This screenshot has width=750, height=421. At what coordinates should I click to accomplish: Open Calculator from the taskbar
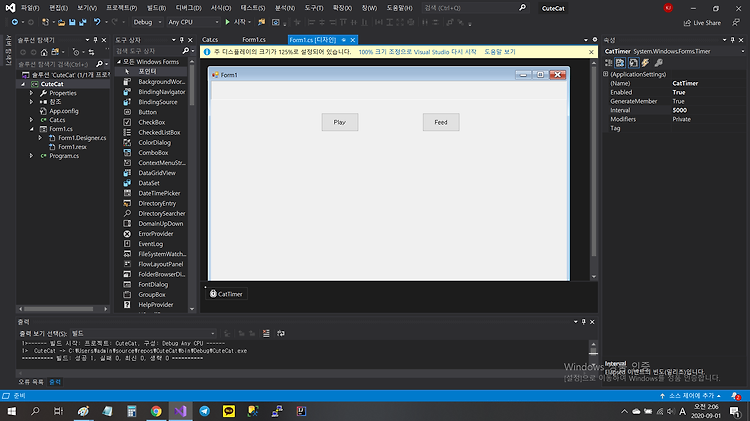pyautogui.click(x=132, y=411)
